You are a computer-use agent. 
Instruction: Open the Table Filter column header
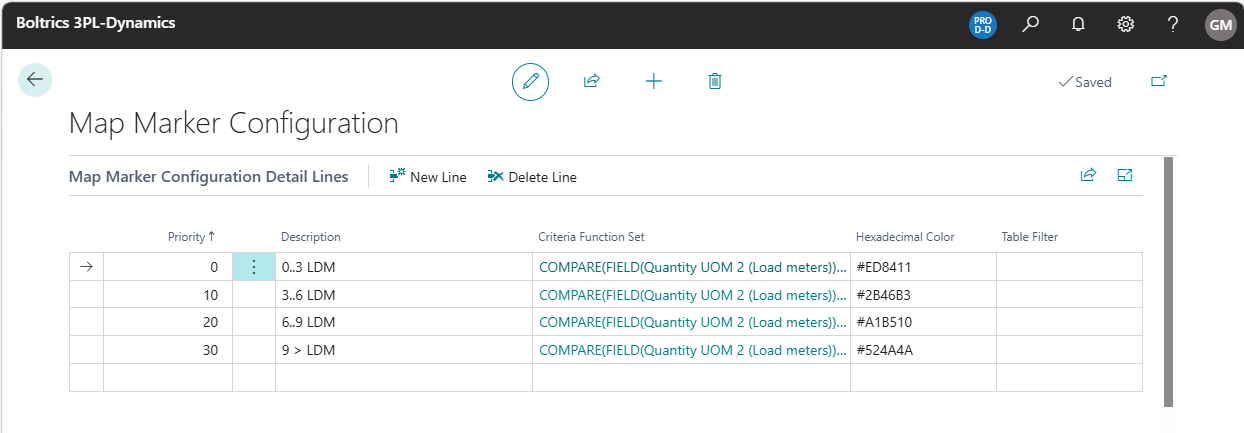(x=1030, y=237)
